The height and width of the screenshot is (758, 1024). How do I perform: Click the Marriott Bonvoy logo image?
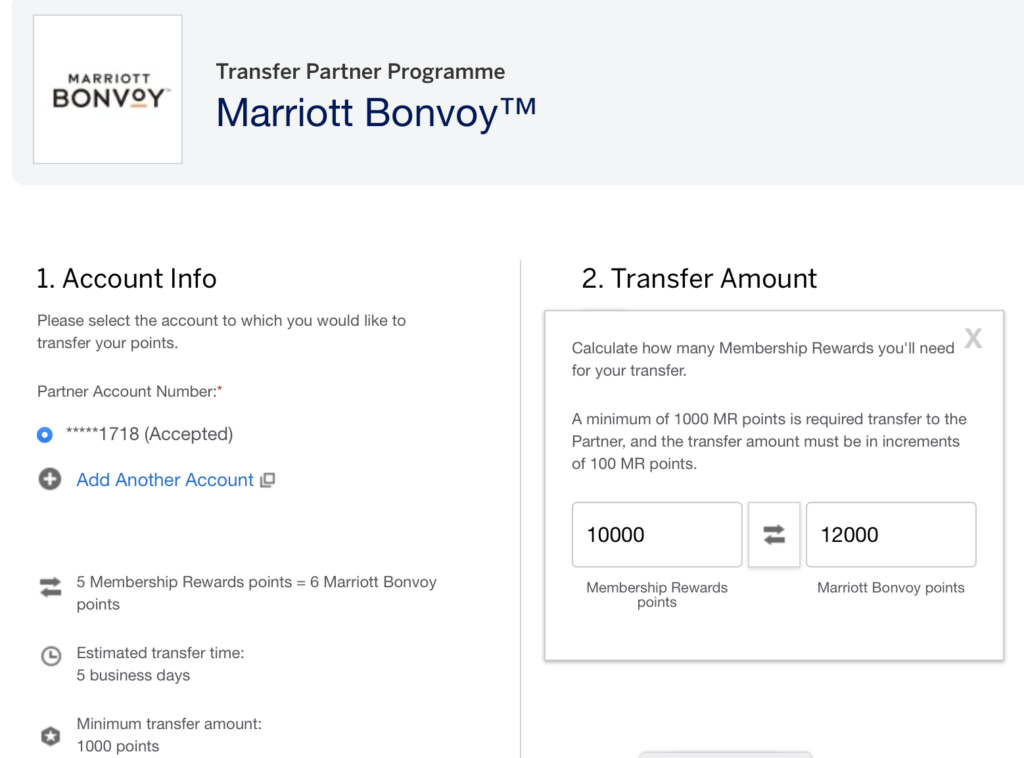click(x=107, y=89)
